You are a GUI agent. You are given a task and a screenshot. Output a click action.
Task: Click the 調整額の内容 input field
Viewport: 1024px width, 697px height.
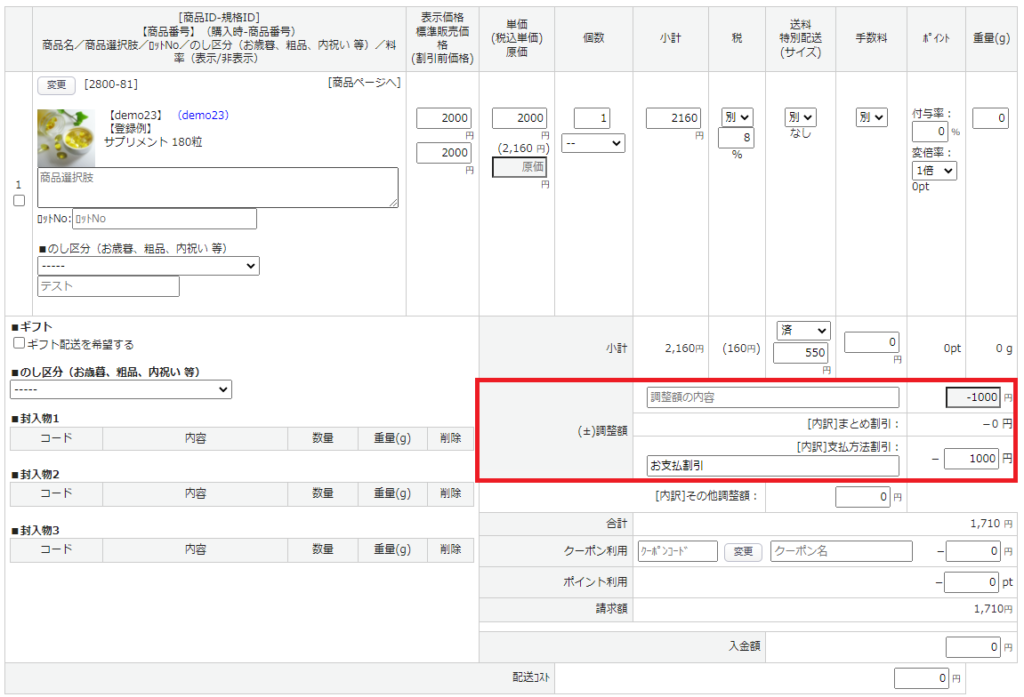(x=773, y=397)
